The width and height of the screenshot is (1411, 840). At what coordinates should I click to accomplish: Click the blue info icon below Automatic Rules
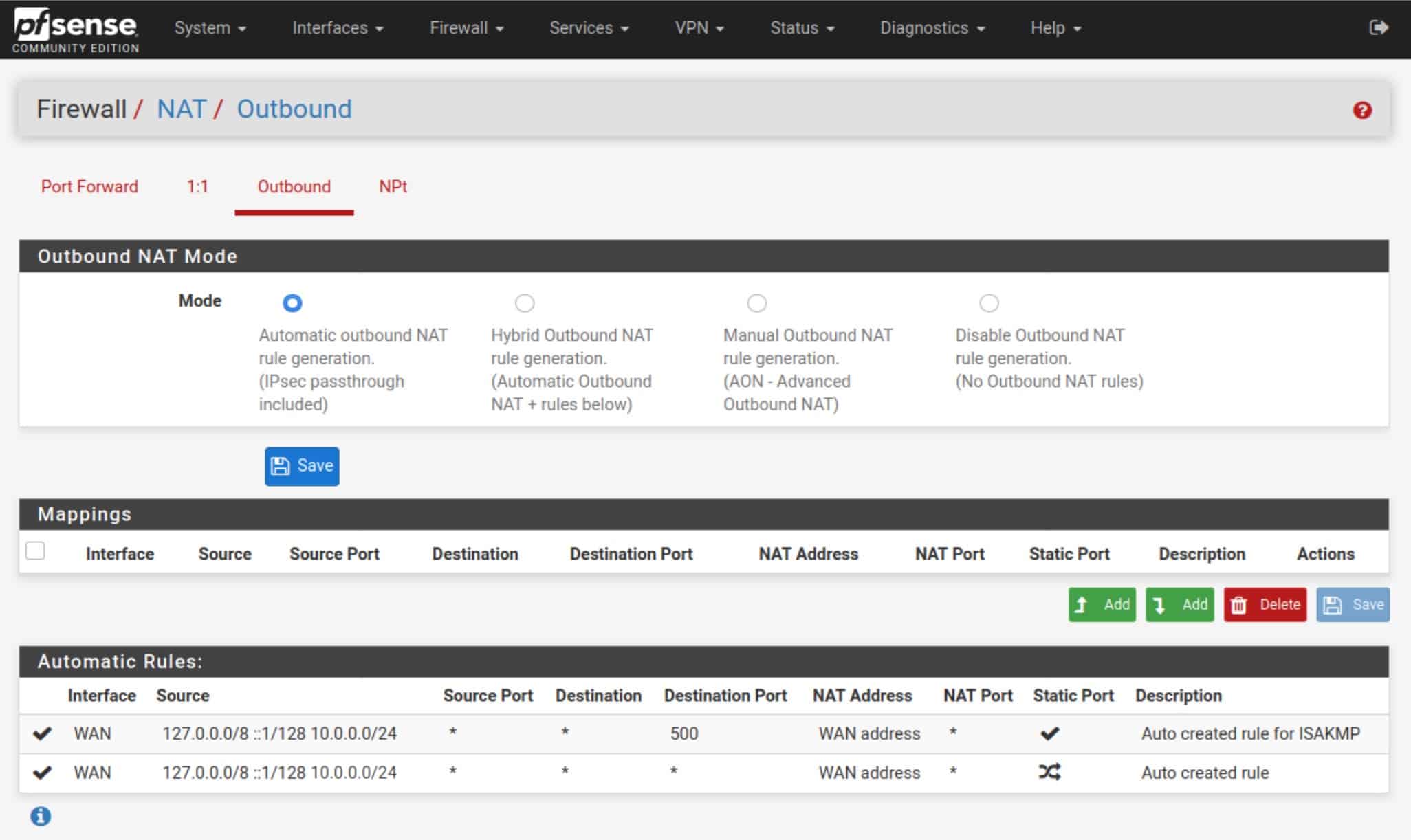point(41,816)
